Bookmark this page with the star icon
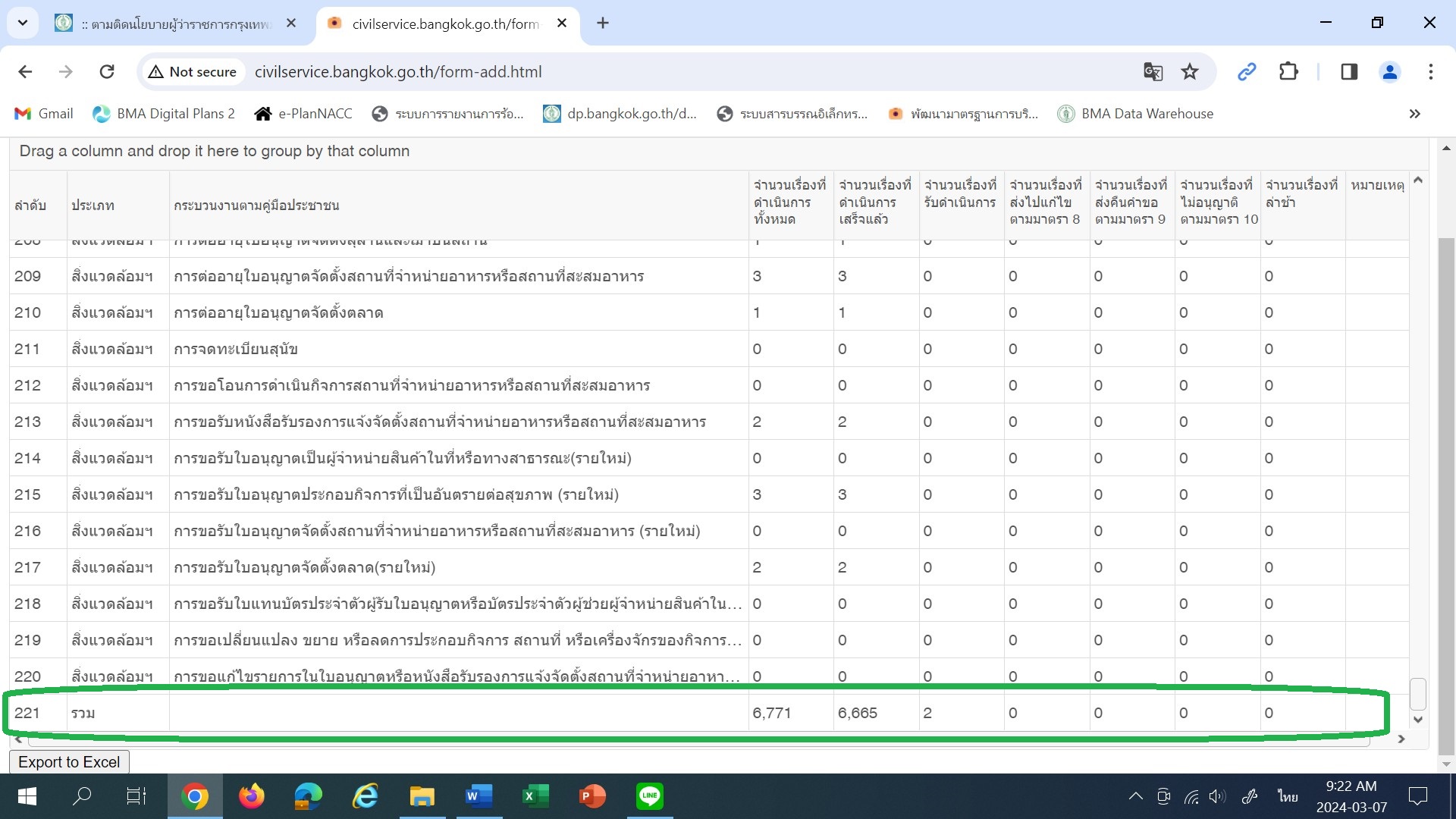The image size is (1456, 819). (1190, 72)
